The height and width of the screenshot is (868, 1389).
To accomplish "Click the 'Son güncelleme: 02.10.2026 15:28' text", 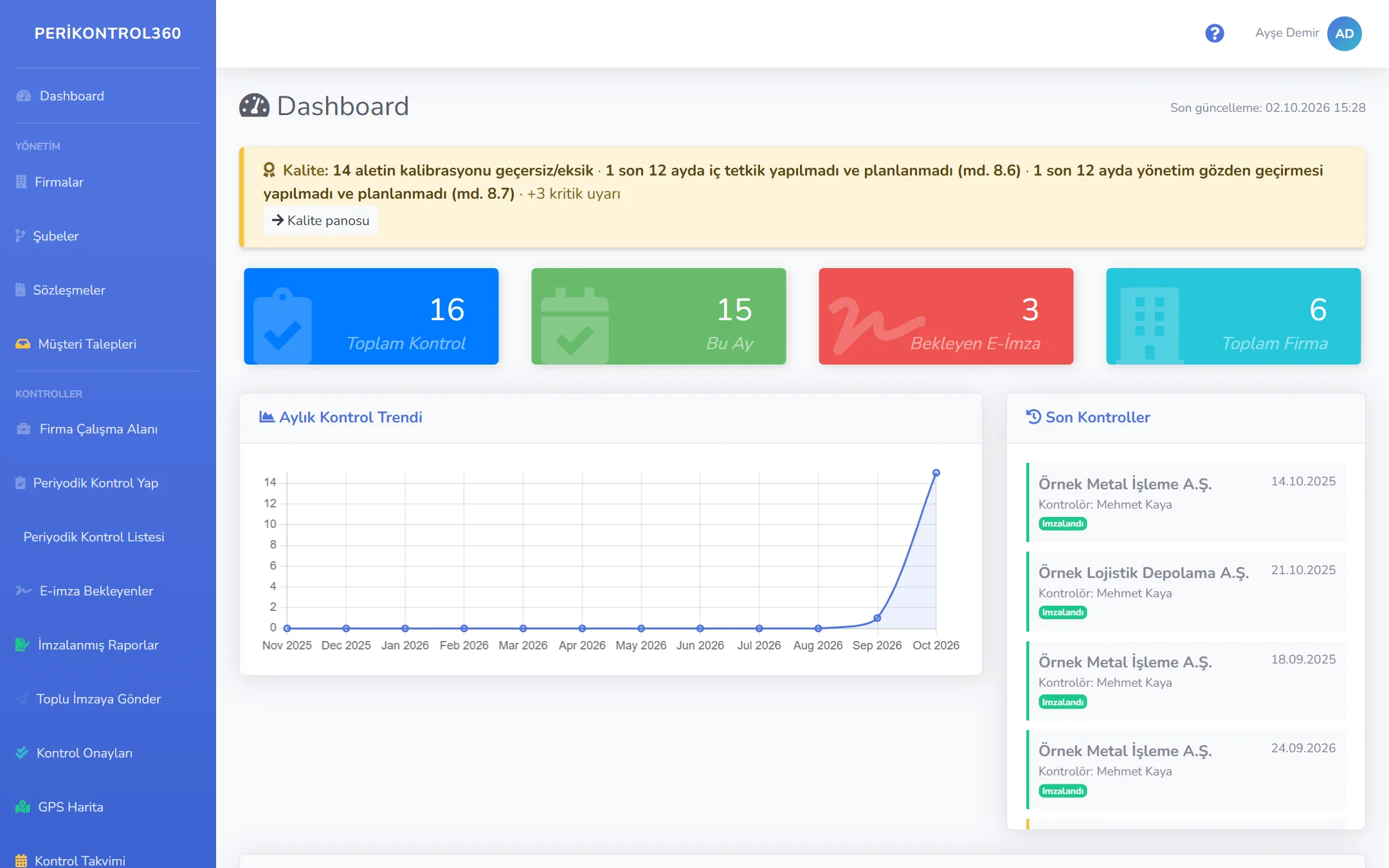I will 1267,108.
